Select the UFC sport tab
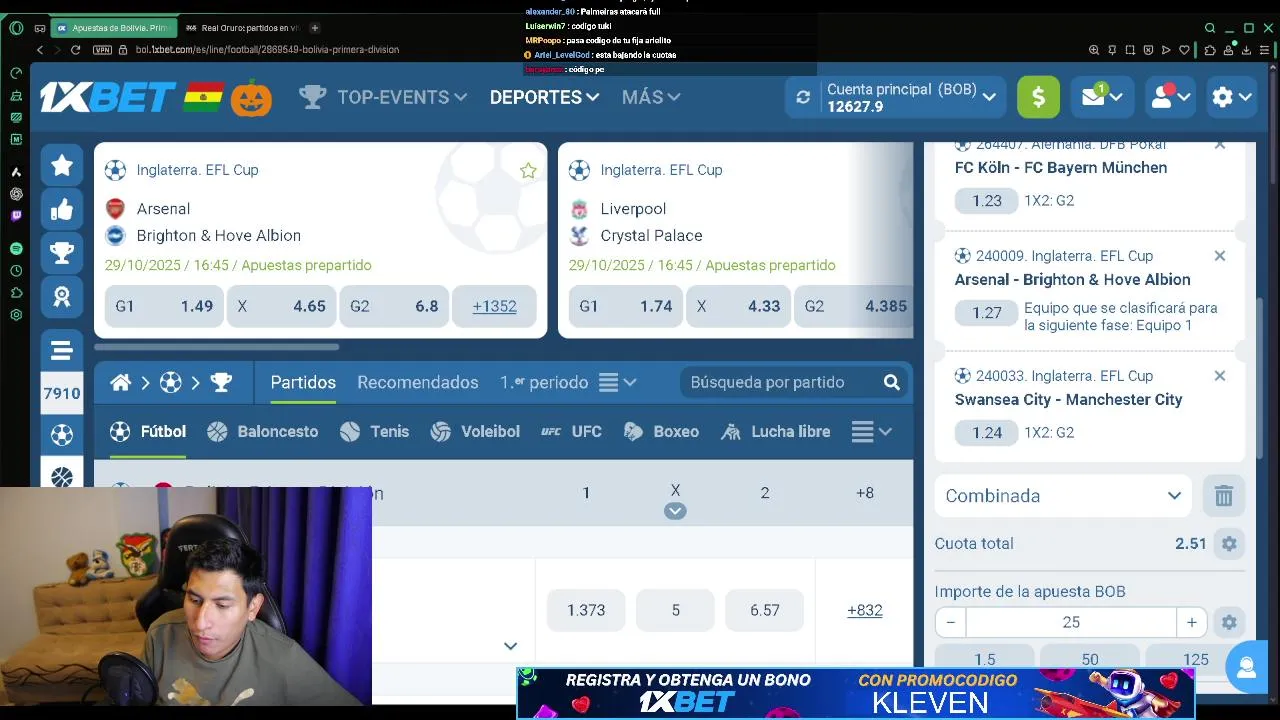1280x720 pixels. pos(571,432)
